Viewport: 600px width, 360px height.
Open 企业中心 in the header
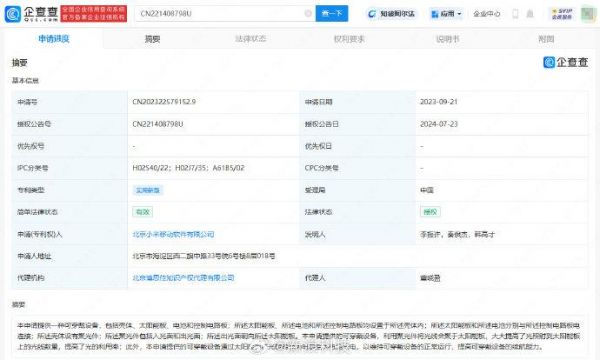click(487, 14)
